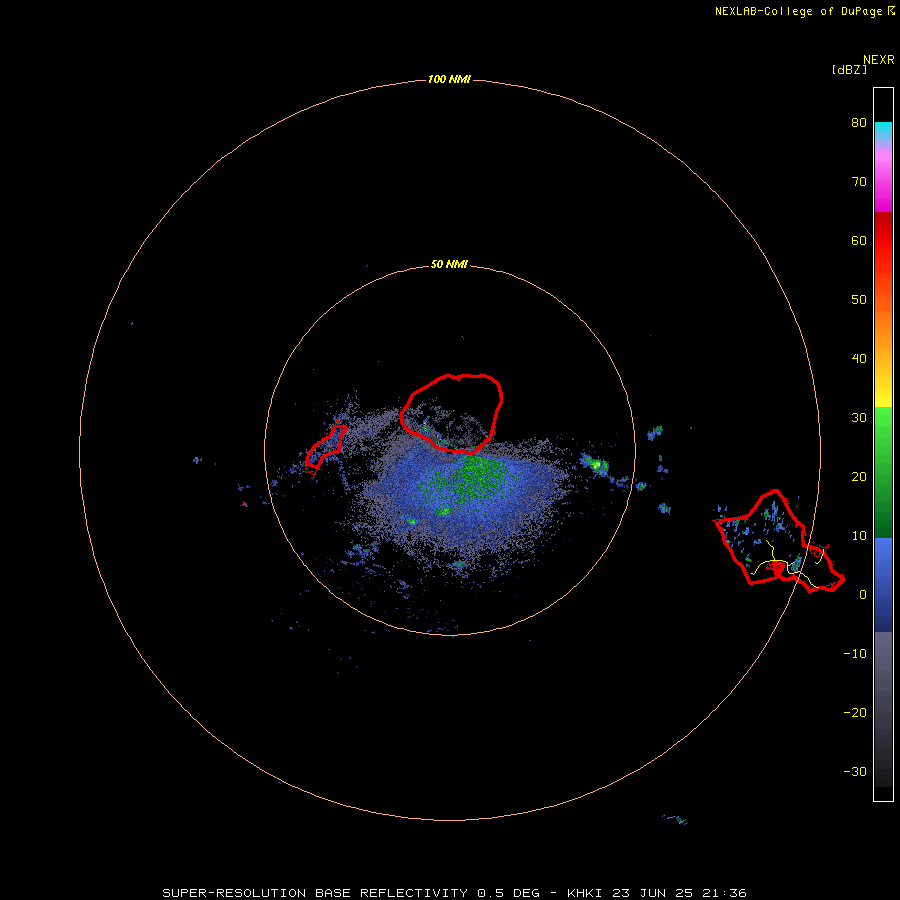Click the 80 dBZ scale value

point(859,122)
